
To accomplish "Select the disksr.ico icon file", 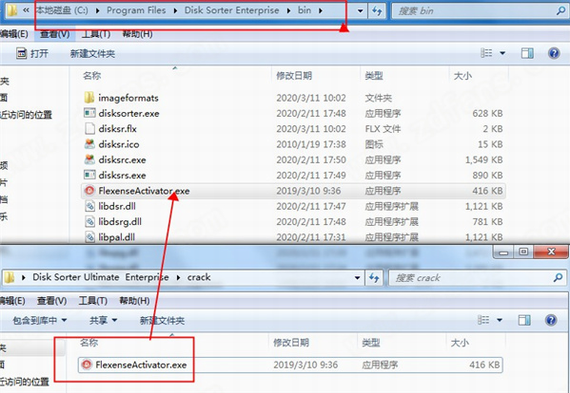I will pos(89,144).
